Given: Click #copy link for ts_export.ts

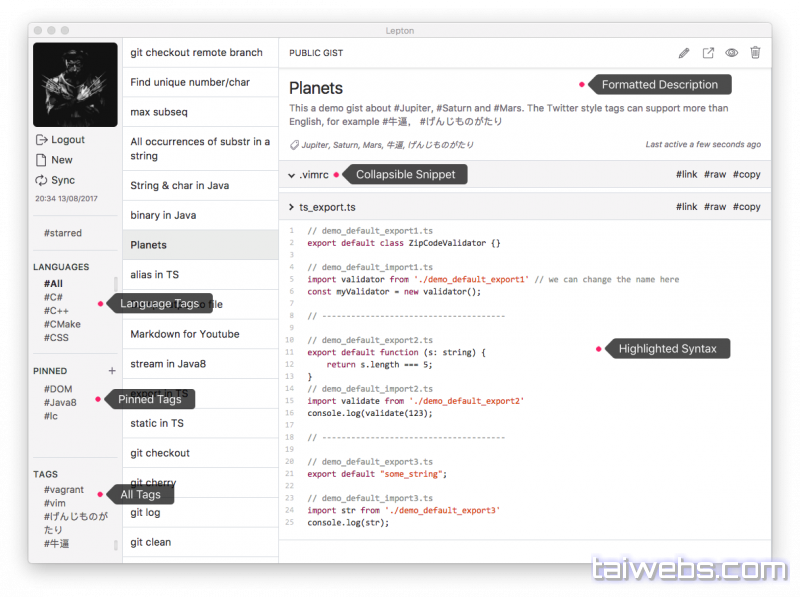Looking at the screenshot, I should pyautogui.click(x=746, y=207).
